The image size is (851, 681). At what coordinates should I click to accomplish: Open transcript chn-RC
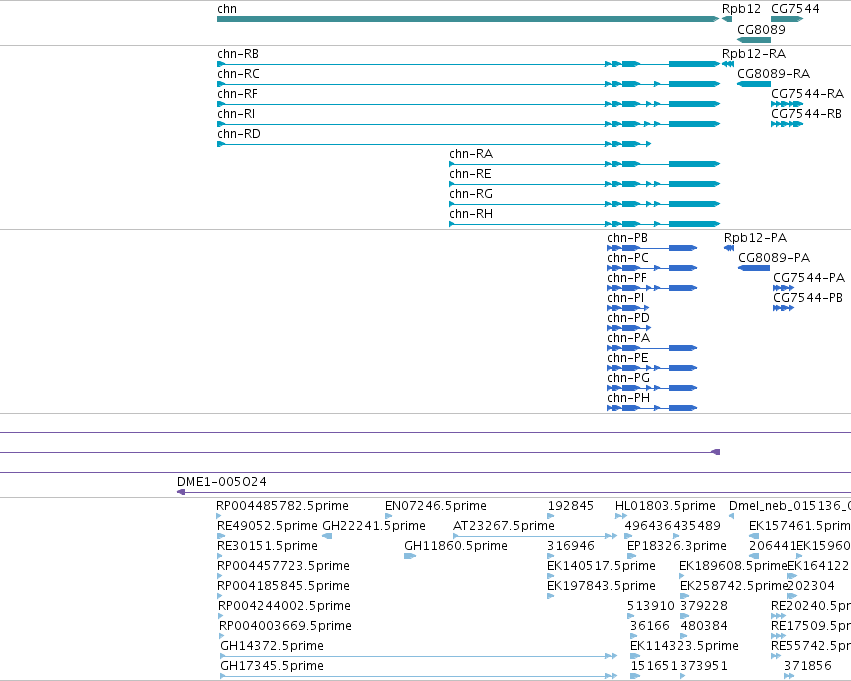(238, 74)
